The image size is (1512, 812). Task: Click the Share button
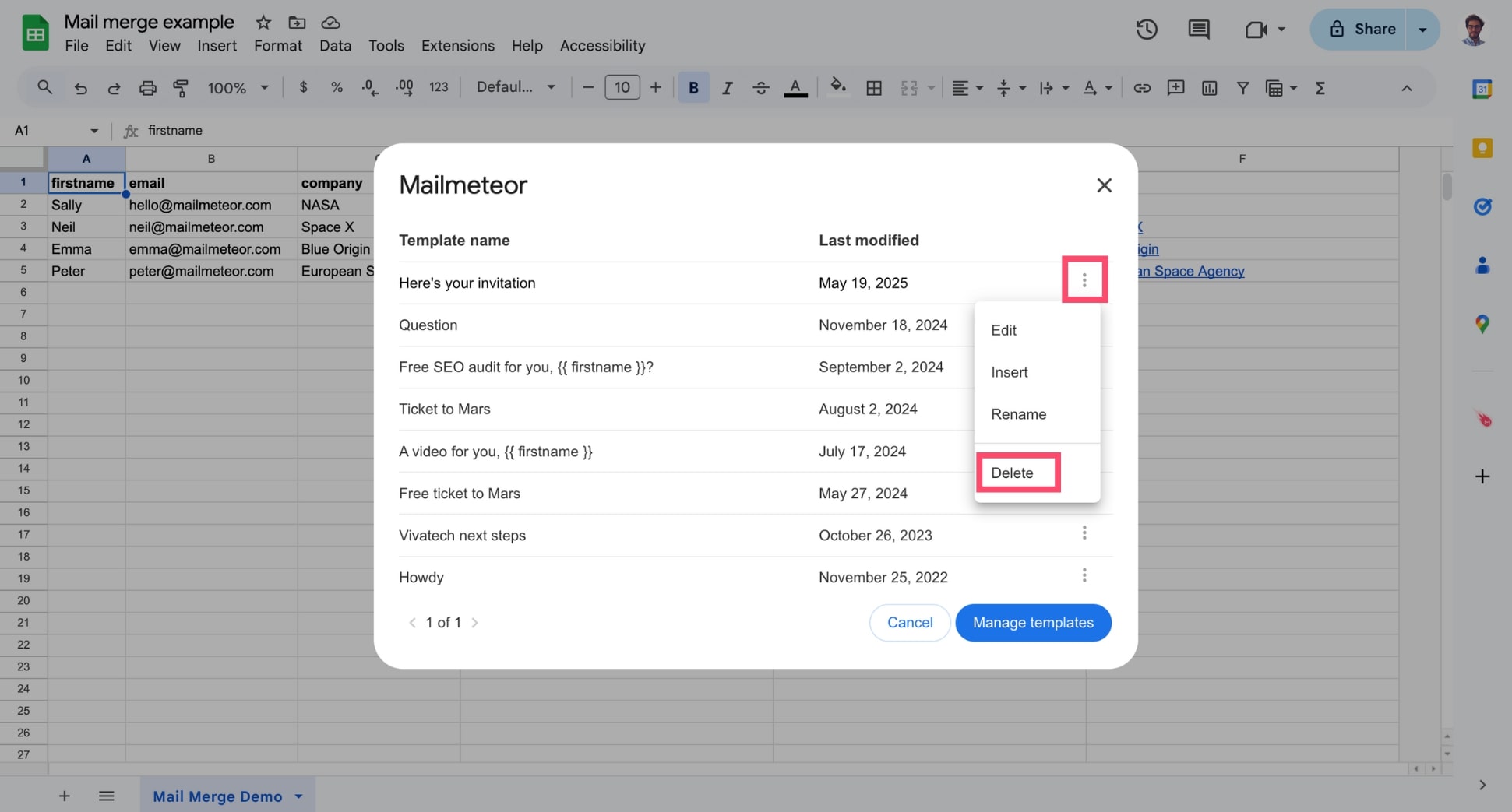click(x=1359, y=30)
